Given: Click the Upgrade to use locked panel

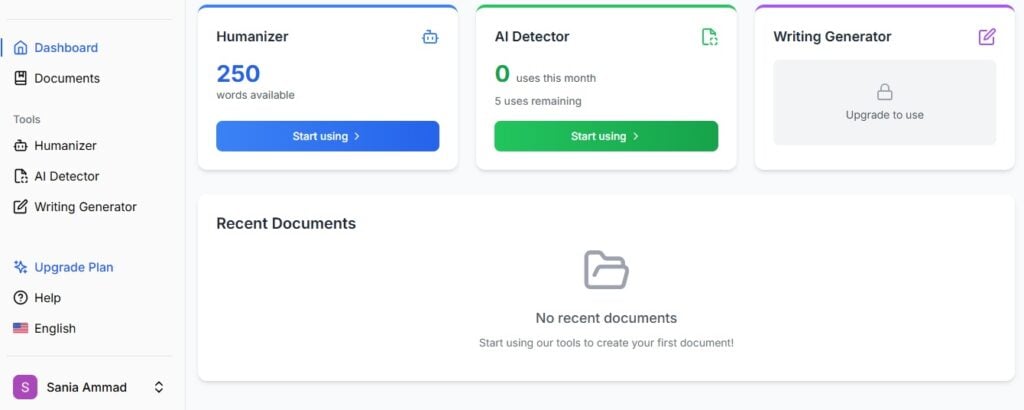Looking at the screenshot, I should pyautogui.click(x=885, y=102).
